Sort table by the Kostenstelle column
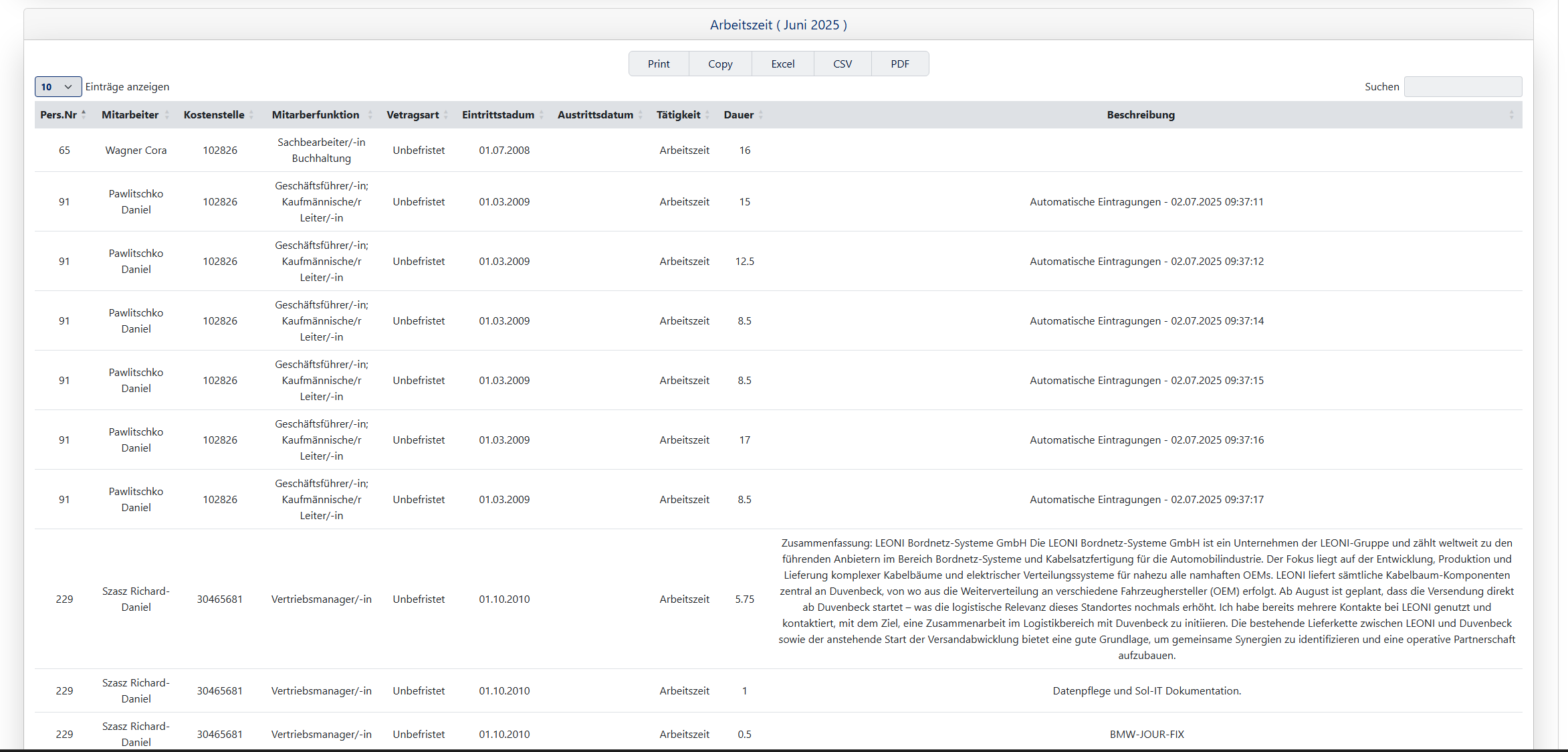This screenshot has width=1568, height=752. [x=214, y=114]
